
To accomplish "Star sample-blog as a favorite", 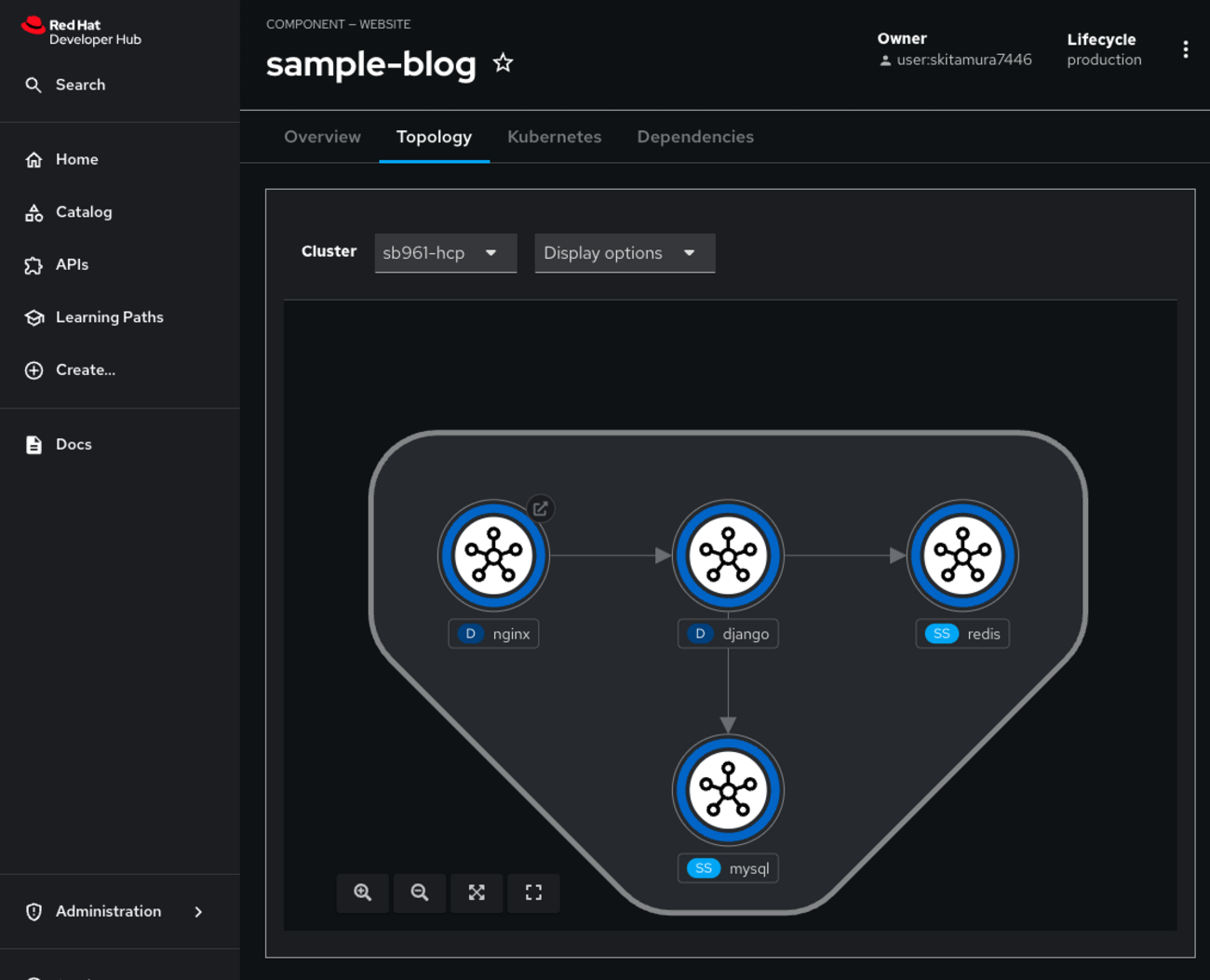I will coord(503,63).
